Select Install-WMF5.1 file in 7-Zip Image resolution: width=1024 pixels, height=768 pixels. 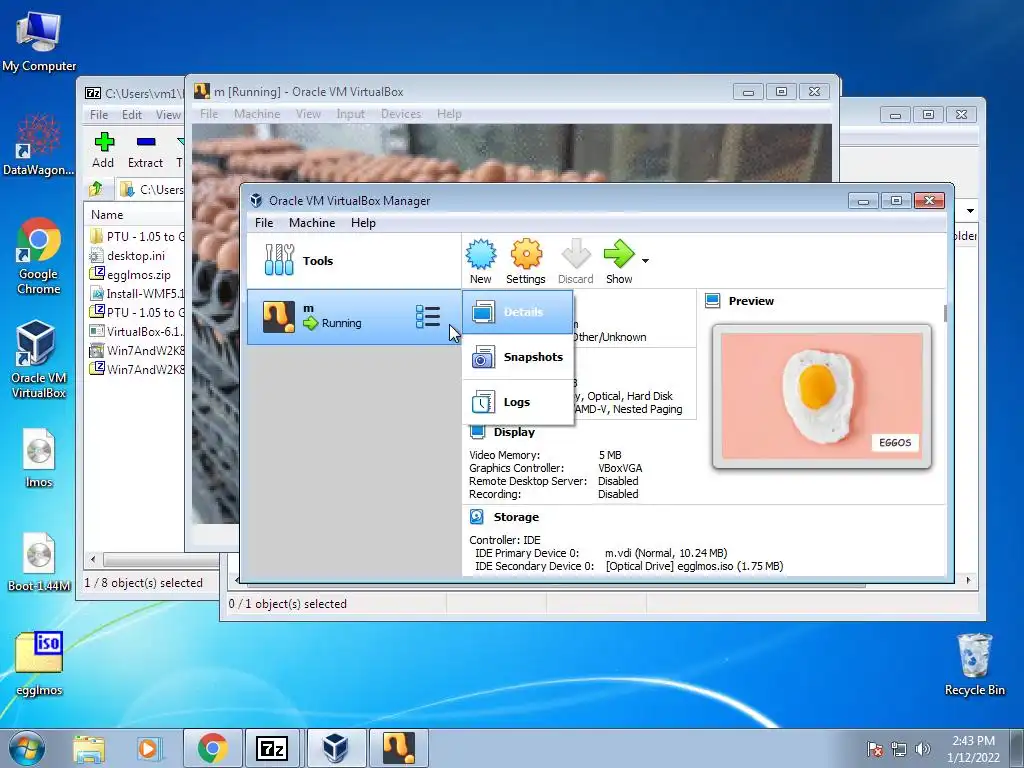point(136,293)
